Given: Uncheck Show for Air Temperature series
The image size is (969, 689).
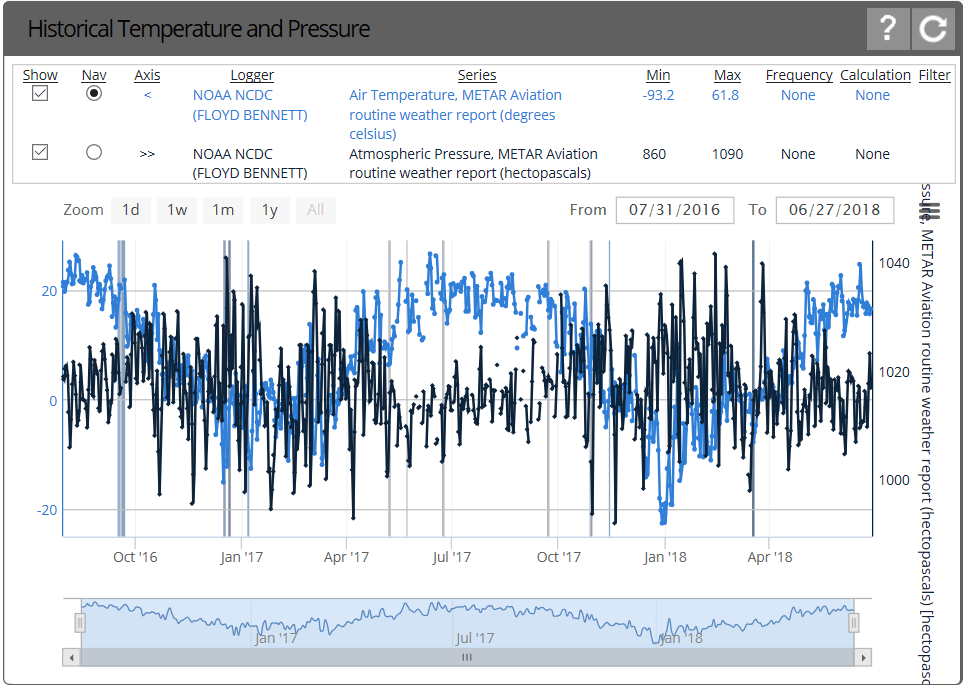Looking at the screenshot, I should (40, 94).
